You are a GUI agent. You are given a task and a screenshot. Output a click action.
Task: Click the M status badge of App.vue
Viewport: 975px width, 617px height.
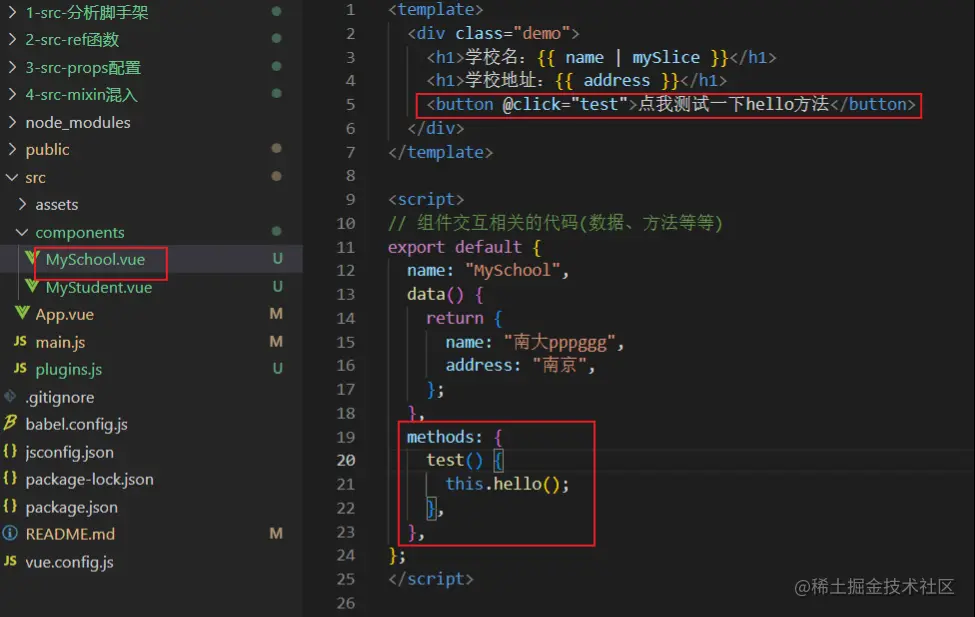277,314
